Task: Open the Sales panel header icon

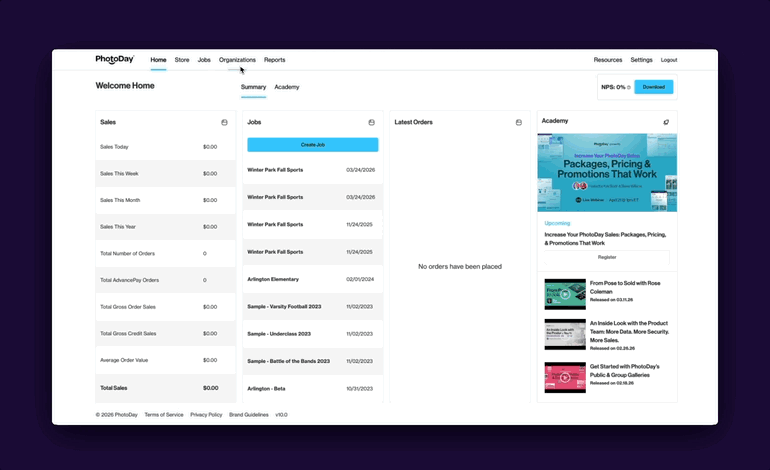Action: click(224, 122)
